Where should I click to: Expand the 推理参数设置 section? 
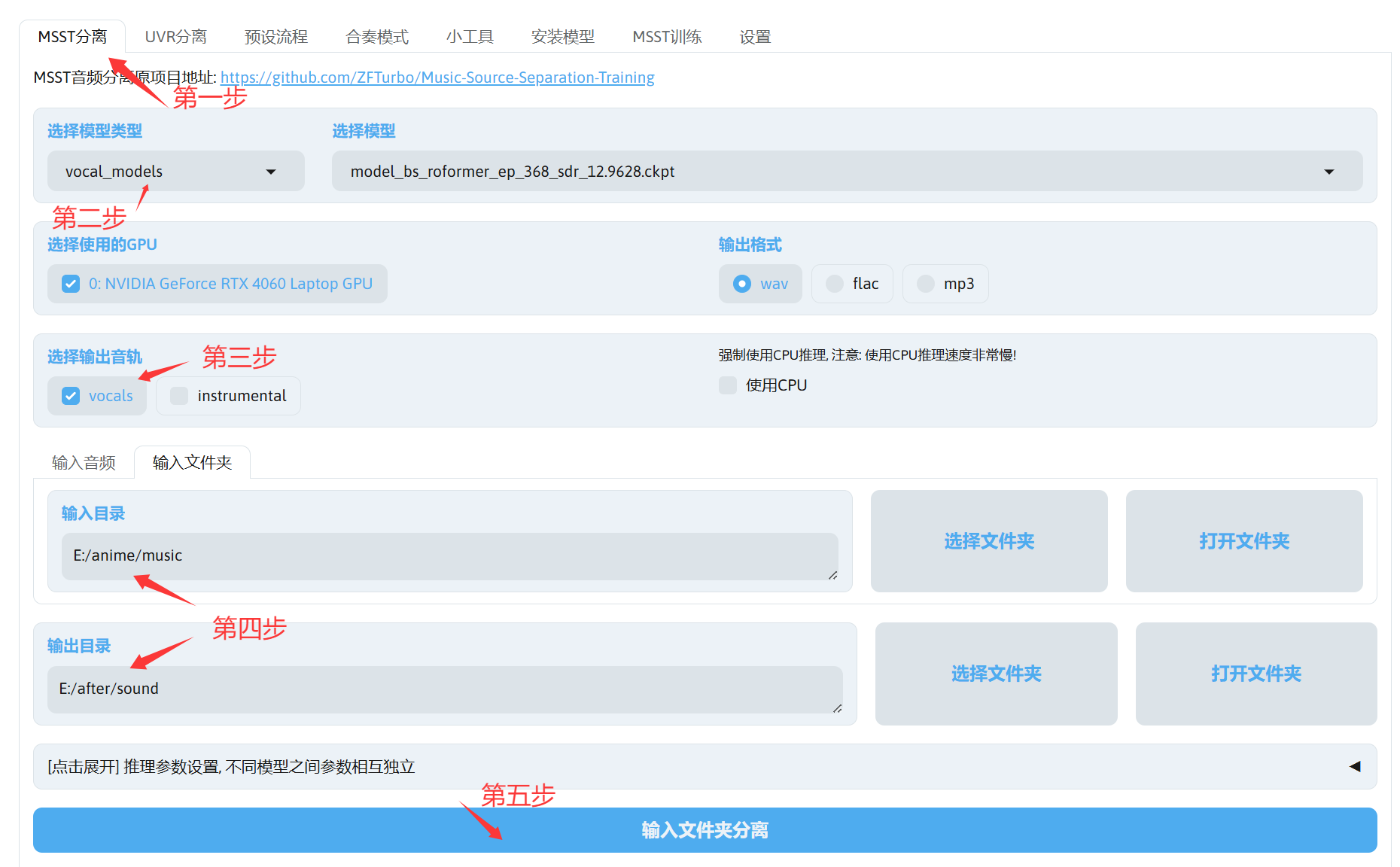[705, 767]
